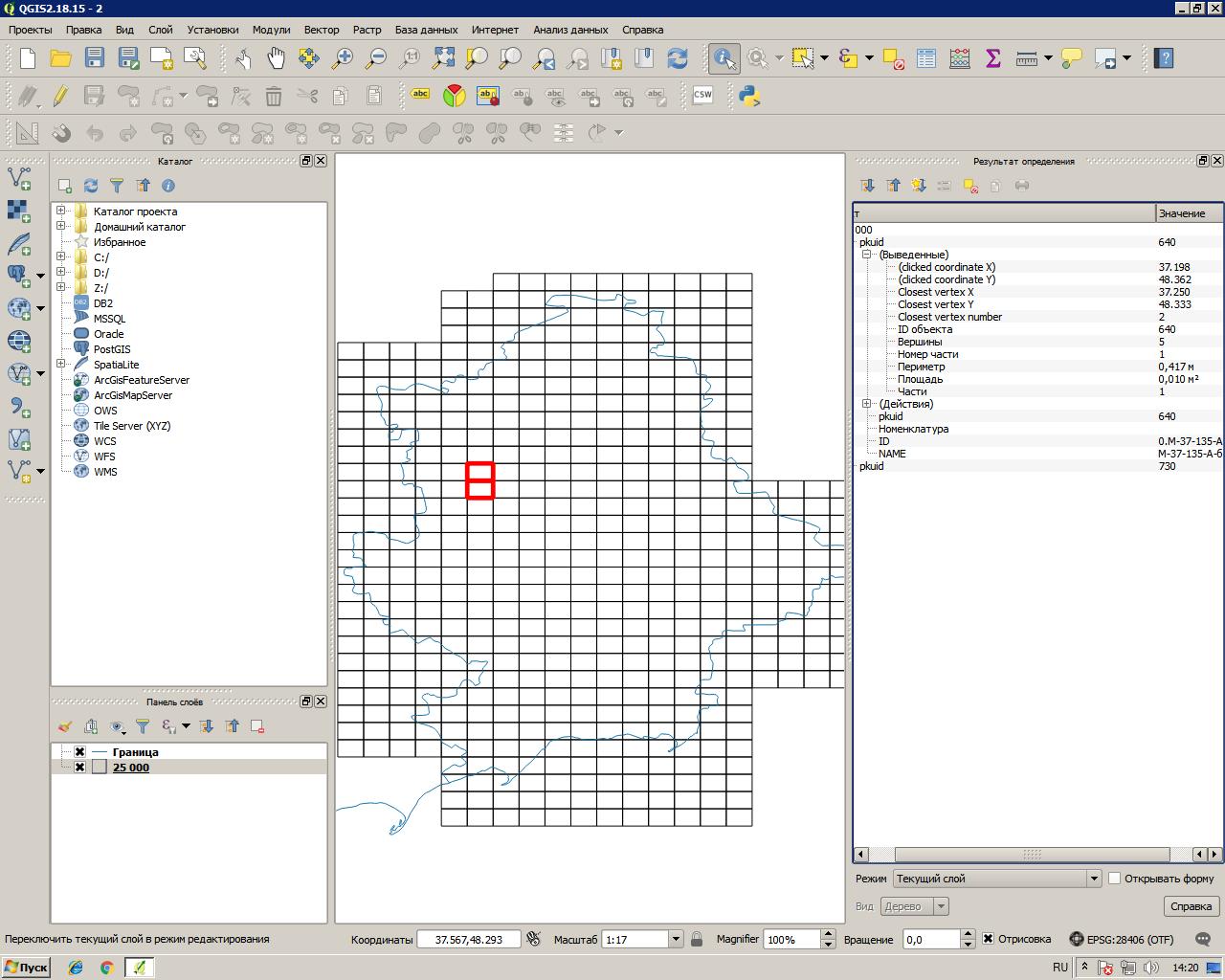The width and height of the screenshot is (1225, 980).
Task: Click the catalog refresh icon
Action: (x=91, y=186)
